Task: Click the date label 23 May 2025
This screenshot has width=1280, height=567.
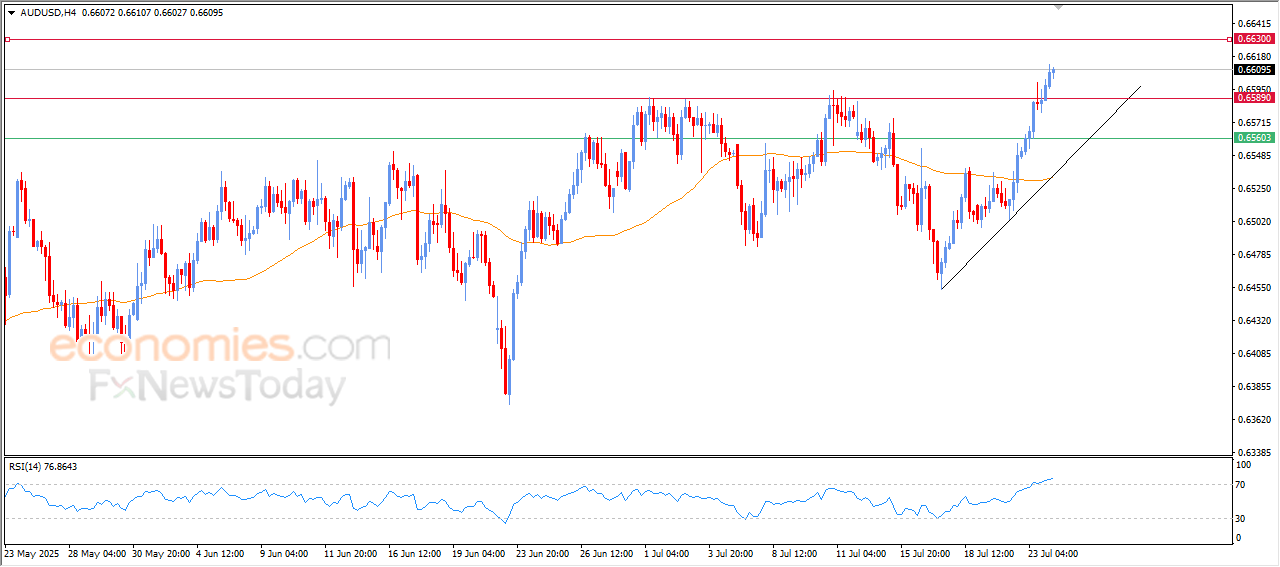Action: point(33,553)
